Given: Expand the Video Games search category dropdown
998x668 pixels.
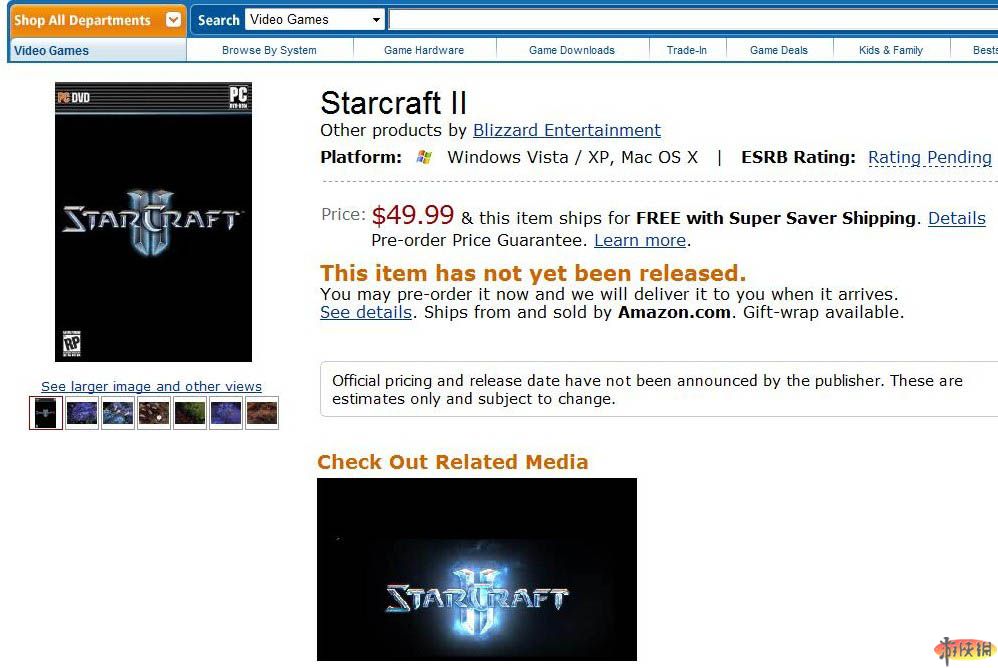Looking at the screenshot, I should tap(315, 20).
